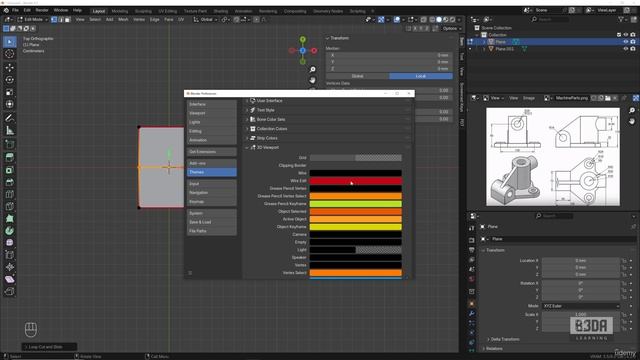640x360 pixels.
Task: Switch to the UV Editing workspace tab
Action: tap(167, 11)
